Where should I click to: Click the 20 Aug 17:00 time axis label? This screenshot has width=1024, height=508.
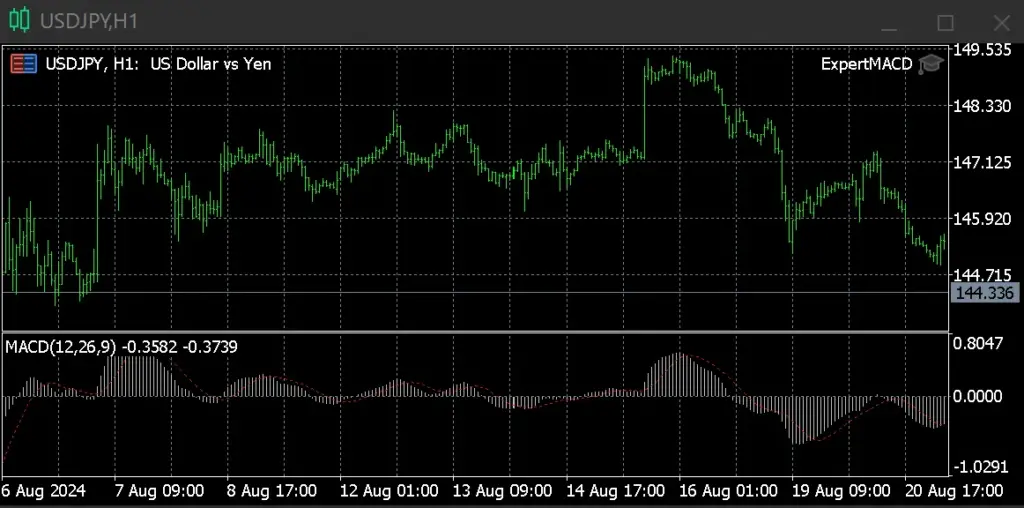[x=954, y=490]
